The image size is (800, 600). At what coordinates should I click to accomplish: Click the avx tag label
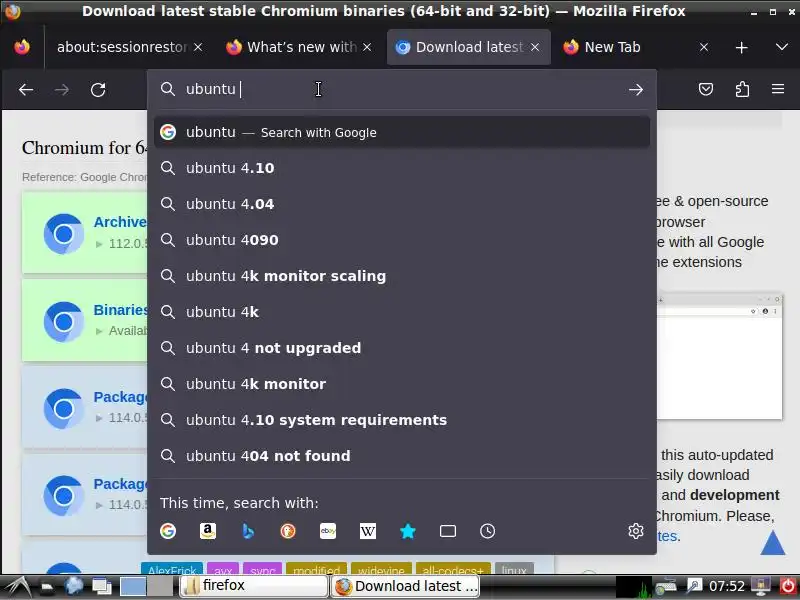click(x=223, y=569)
